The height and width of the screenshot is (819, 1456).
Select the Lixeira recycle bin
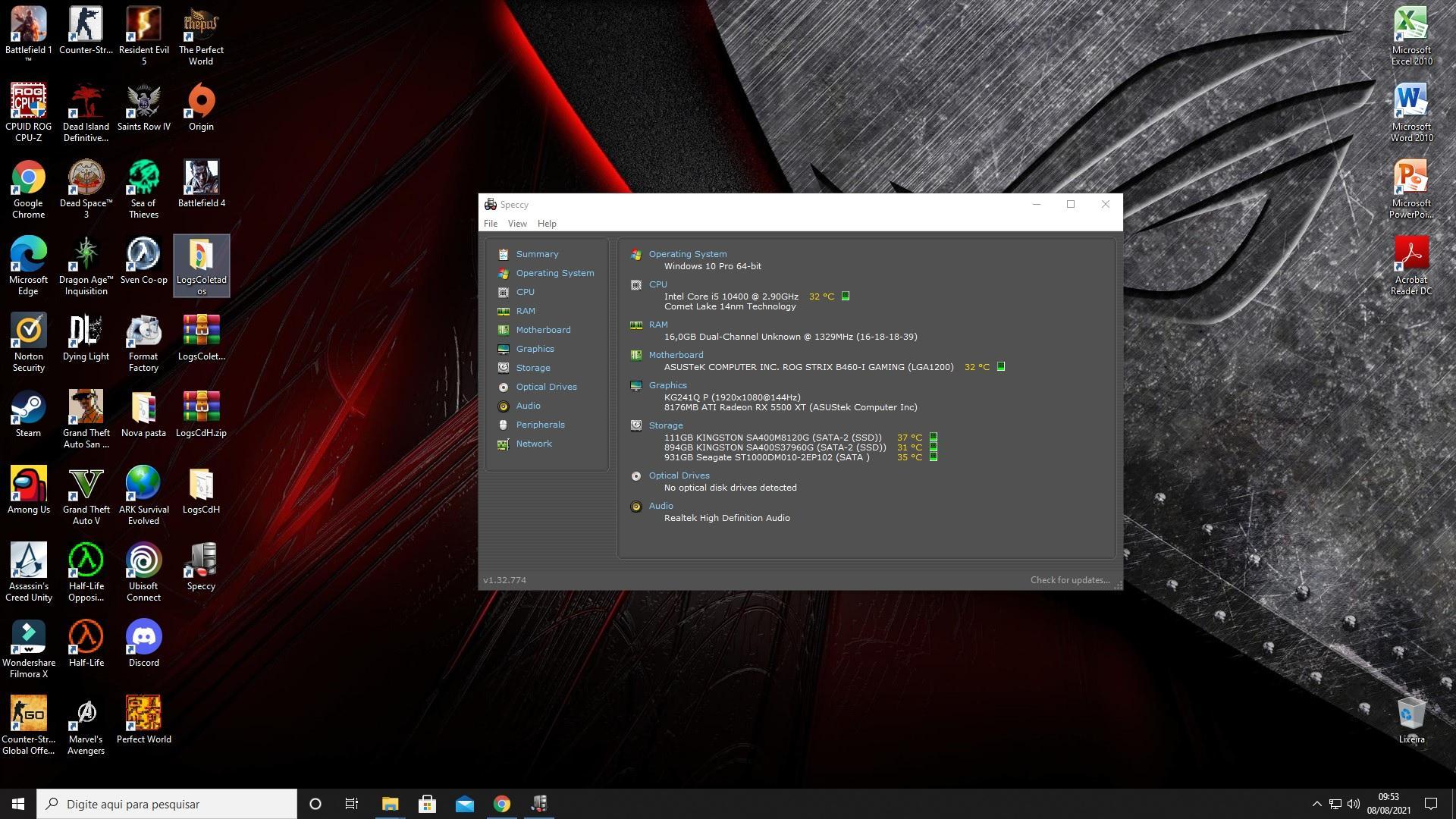[x=1411, y=720]
